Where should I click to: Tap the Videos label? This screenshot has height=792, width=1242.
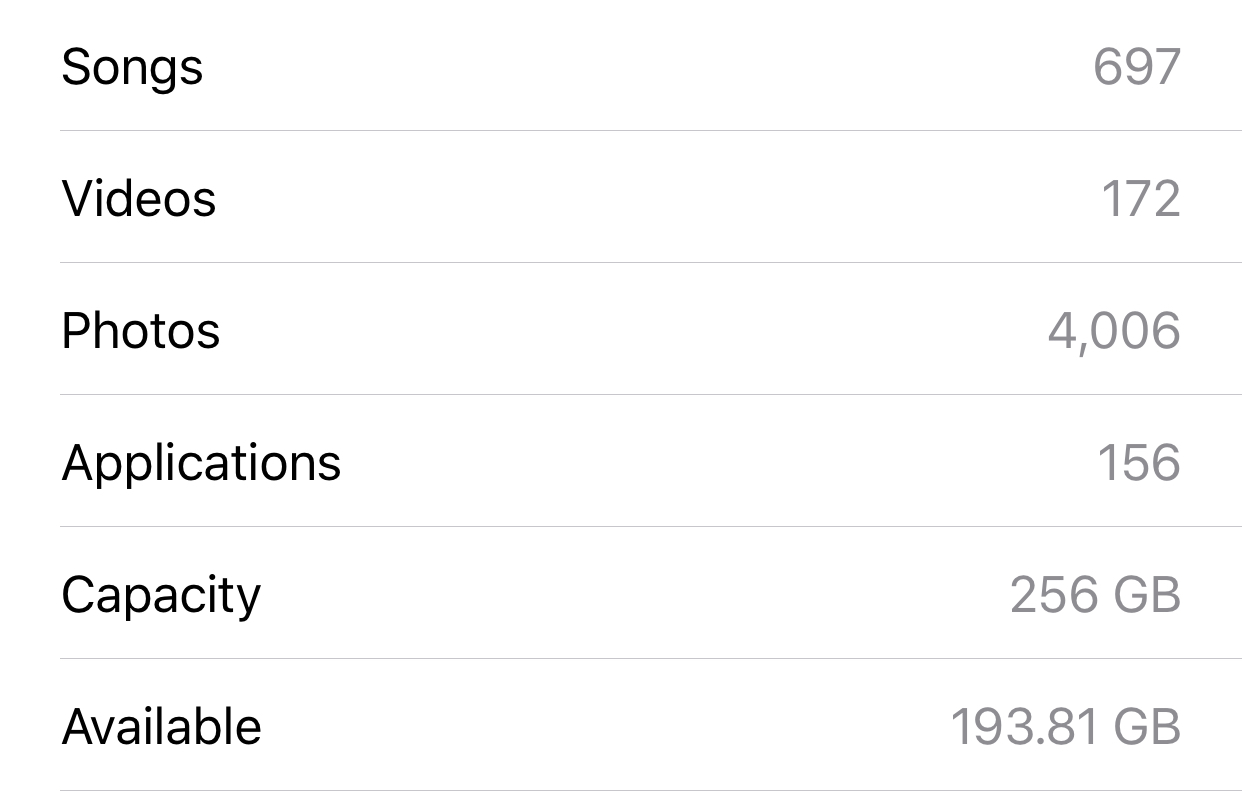(x=139, y=198)
